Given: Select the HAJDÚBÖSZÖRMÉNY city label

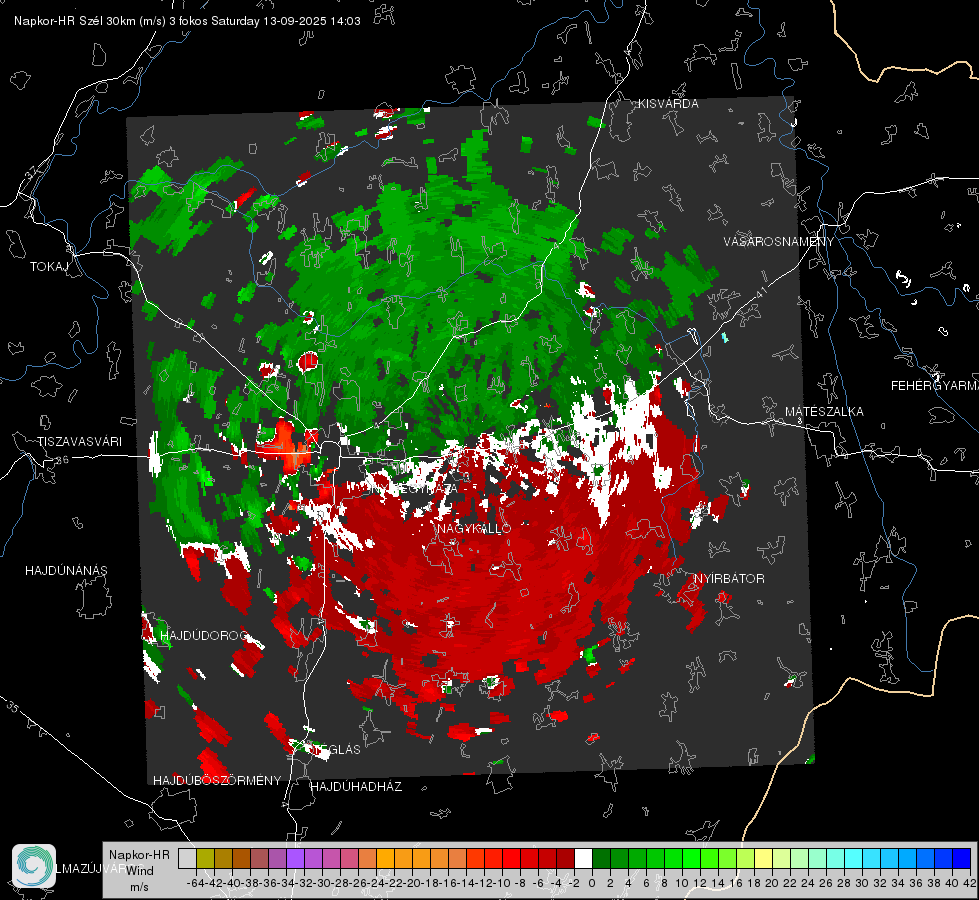Looking at the screenshot, I should (x=217, y=781).
